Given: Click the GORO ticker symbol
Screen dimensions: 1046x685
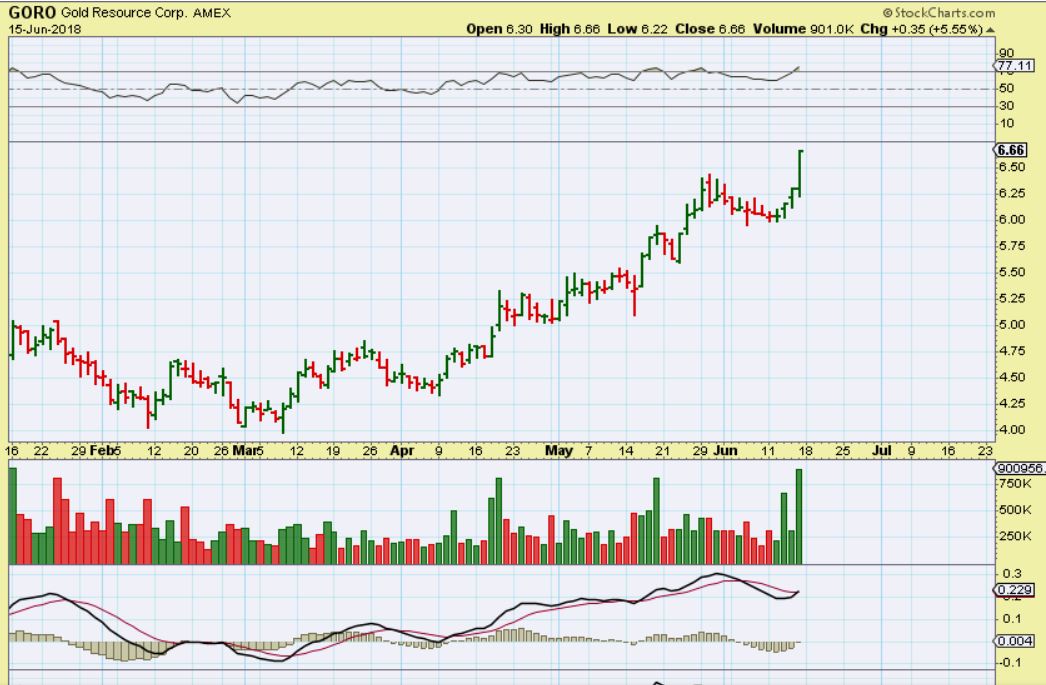Looking at the screenshot, I should (x=30, y=13).
